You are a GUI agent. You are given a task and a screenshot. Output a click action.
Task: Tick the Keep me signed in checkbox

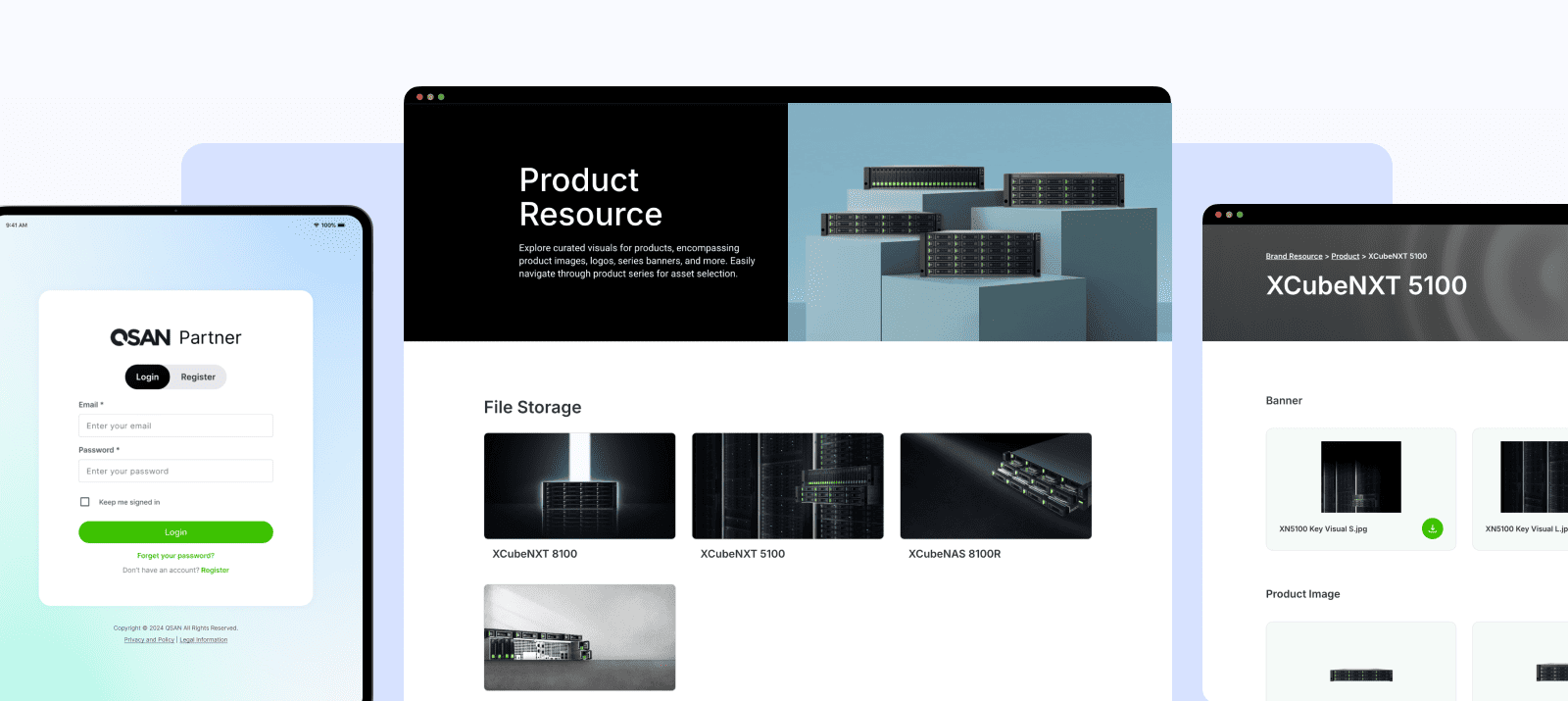[x=84, y=502]
